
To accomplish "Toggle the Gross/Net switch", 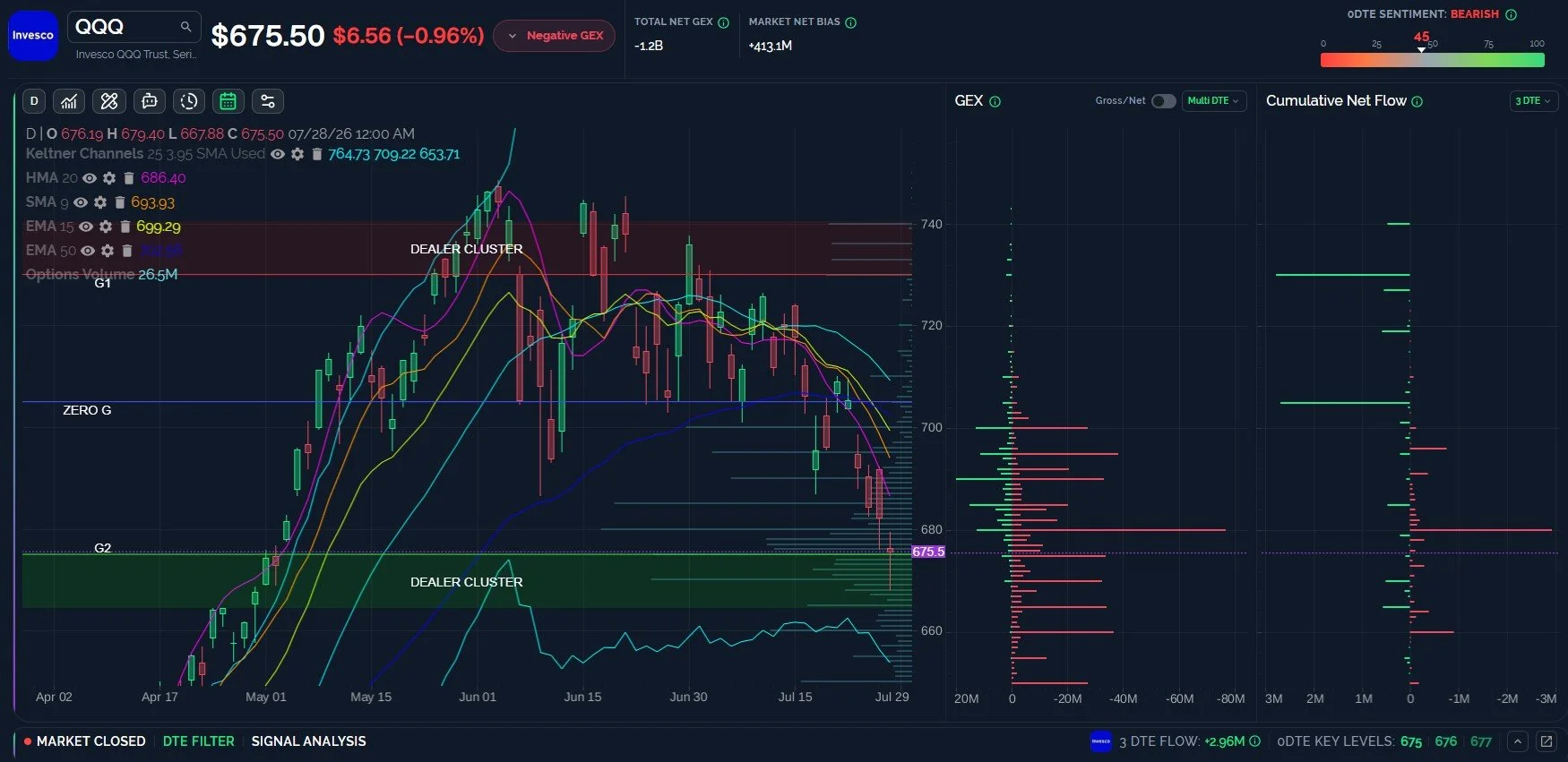I will 1163,101.
